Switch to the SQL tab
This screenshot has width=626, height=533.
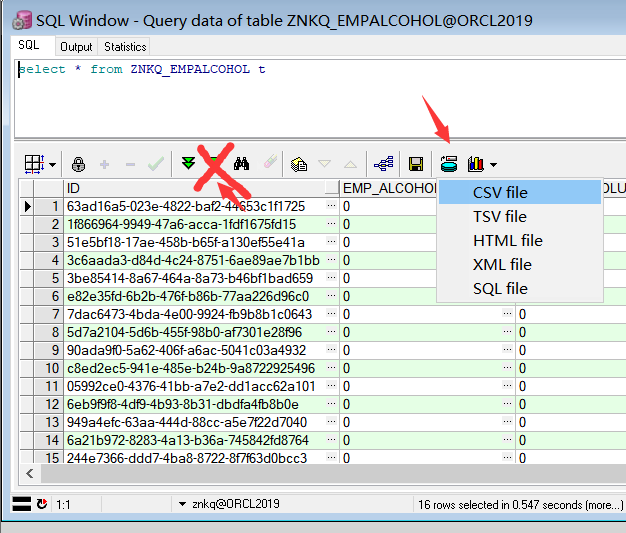(x=29, y=45)
